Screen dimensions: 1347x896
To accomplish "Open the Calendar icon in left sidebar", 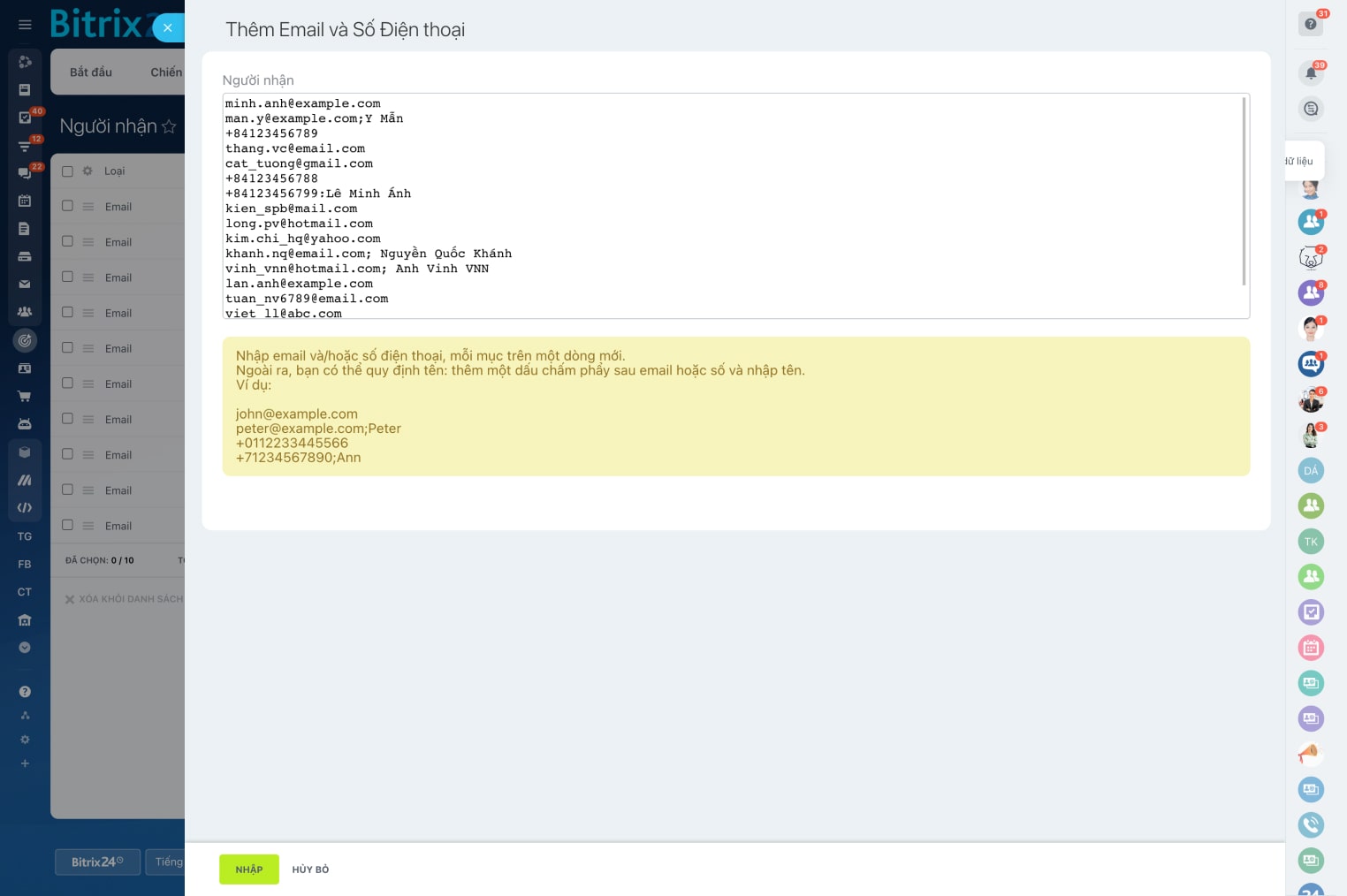I will tap(25, 201).
